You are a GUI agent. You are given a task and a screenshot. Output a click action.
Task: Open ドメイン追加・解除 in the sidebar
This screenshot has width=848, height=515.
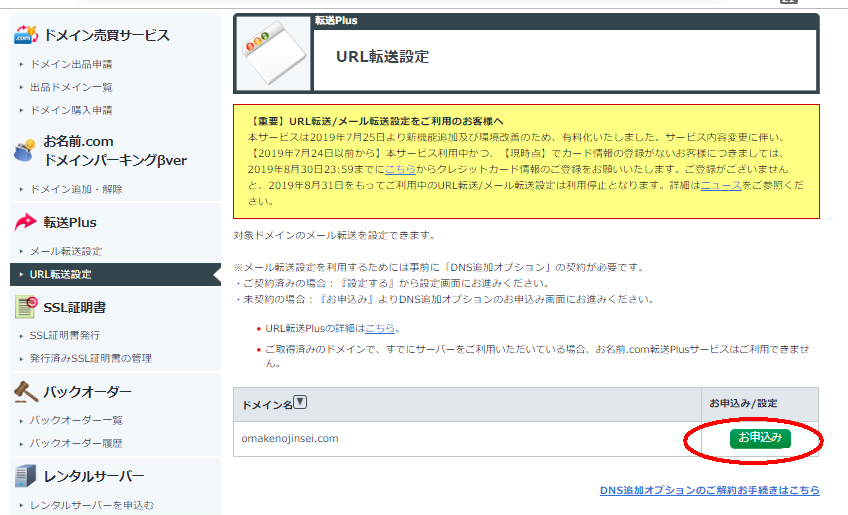(76, 189)
